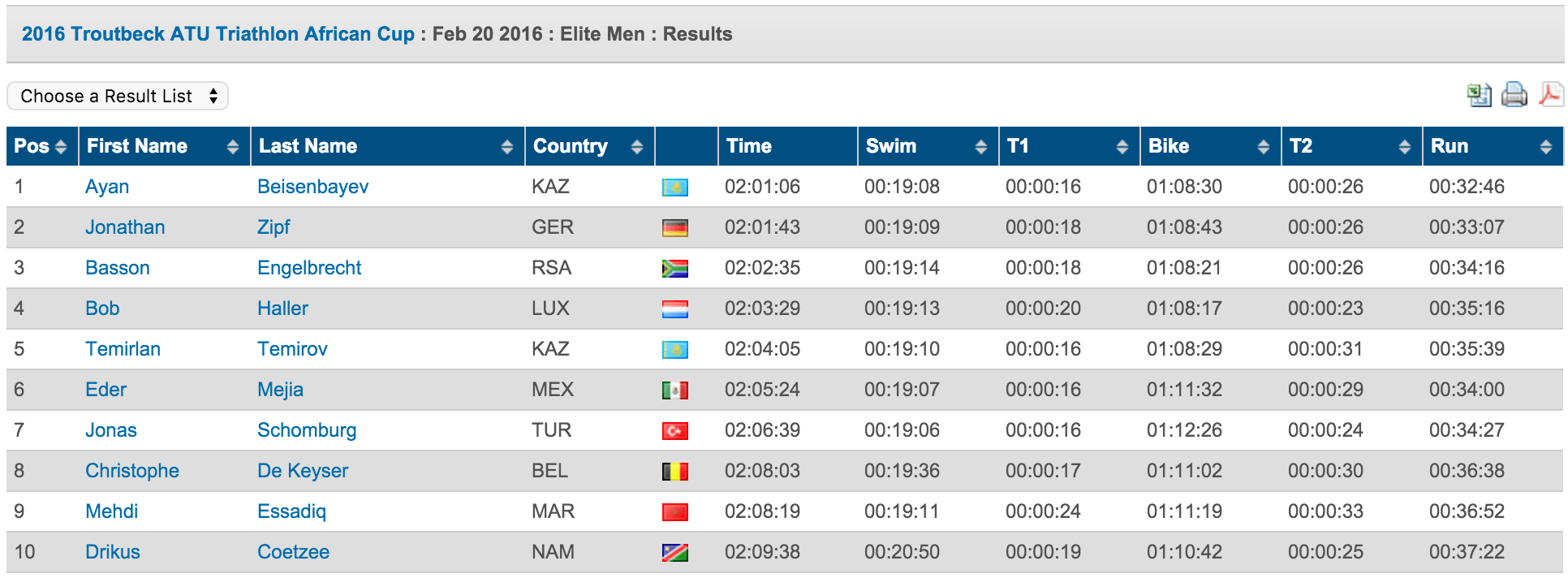The width and height of the screenshot is (1568, 578).
Task: Click the Turkish flag icon
Action: click(674, 431)
